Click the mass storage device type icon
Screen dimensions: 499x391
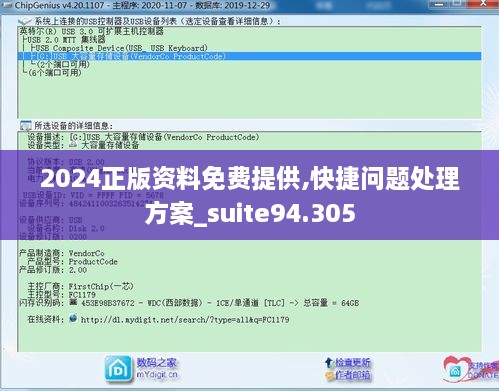(x=73, y=145)
